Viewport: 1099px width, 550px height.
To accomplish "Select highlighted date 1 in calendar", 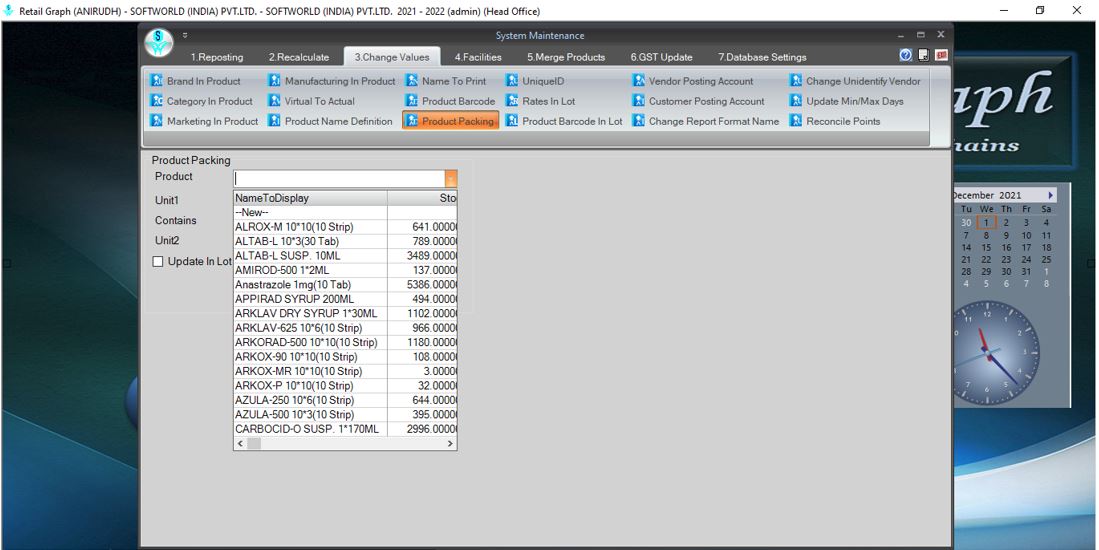I will (986, 223).
